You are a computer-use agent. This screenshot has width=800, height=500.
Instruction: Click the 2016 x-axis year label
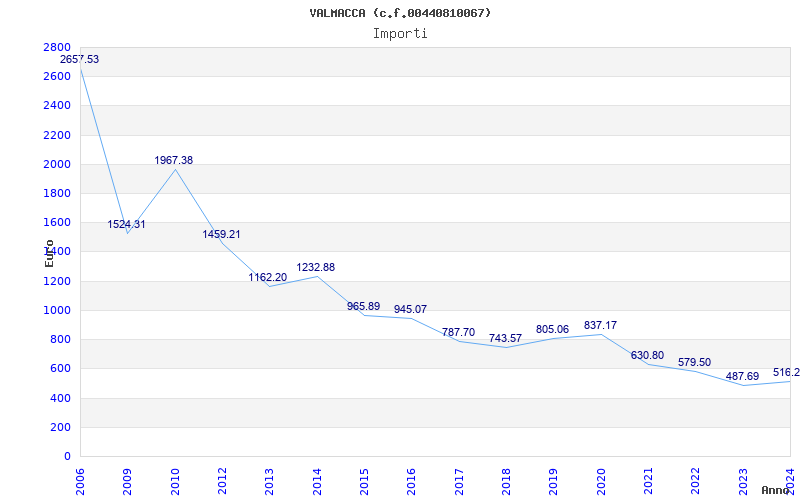tap(412, 481)
